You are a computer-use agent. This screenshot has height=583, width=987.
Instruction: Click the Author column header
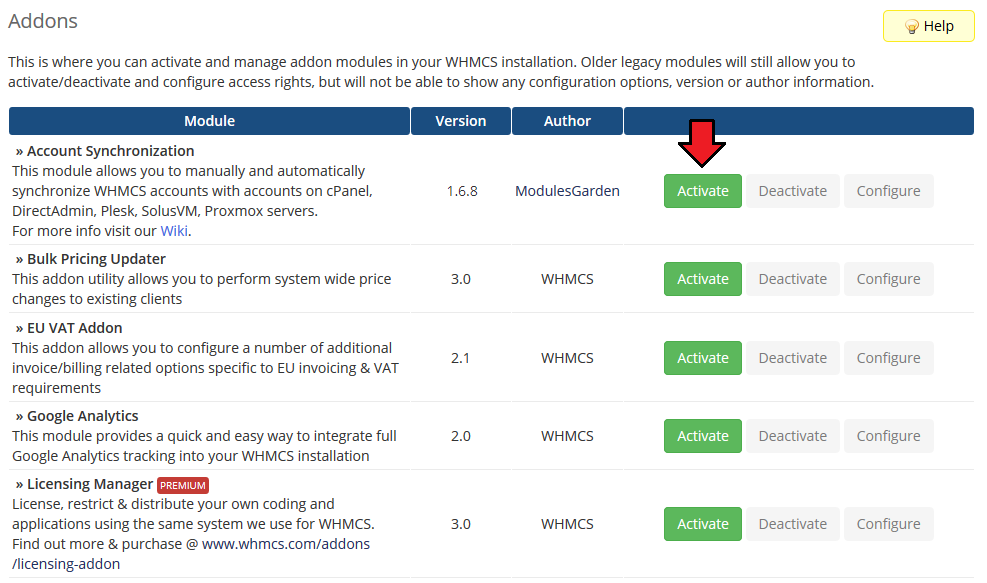(x=567, y=121)
